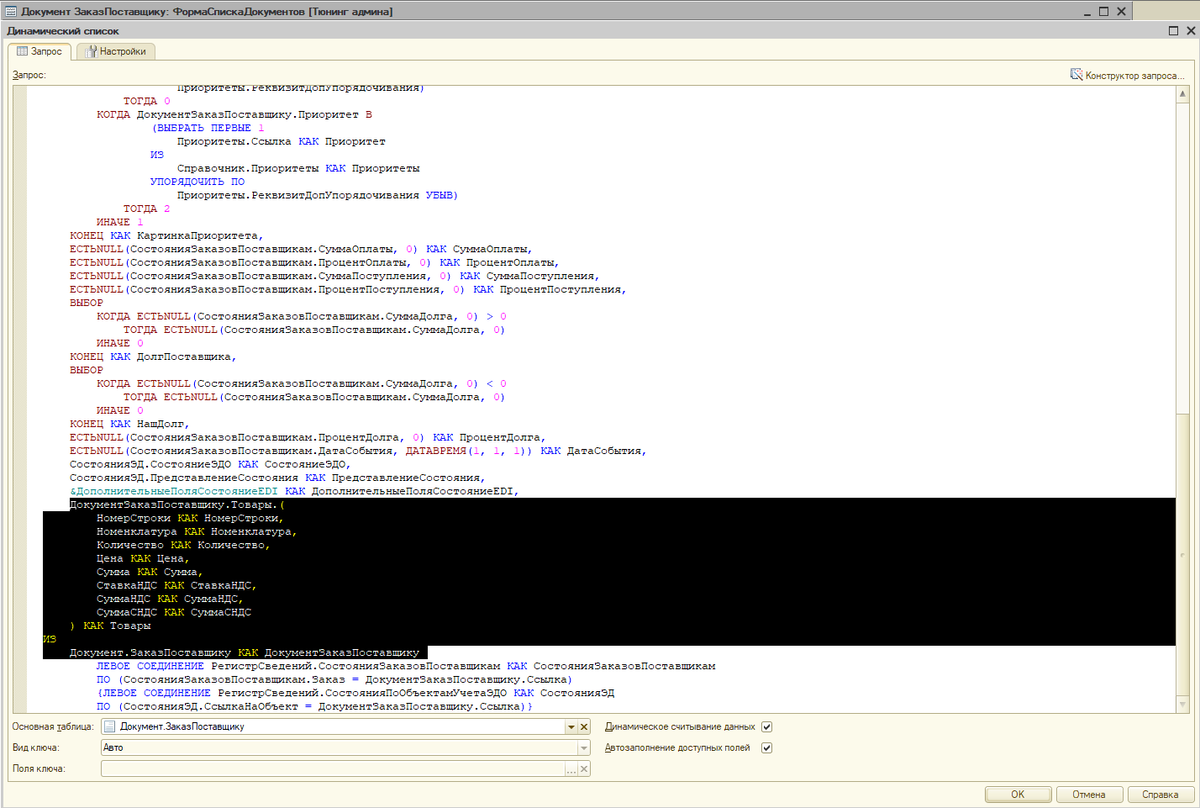Screen dimensions: 1200x808
Task: Click ЛЕВОЕ СОЕДИНЕНИЕ line with СостоянияЗаказовПоставщикам
Action: pyautogui.click(x=405, y=666)
